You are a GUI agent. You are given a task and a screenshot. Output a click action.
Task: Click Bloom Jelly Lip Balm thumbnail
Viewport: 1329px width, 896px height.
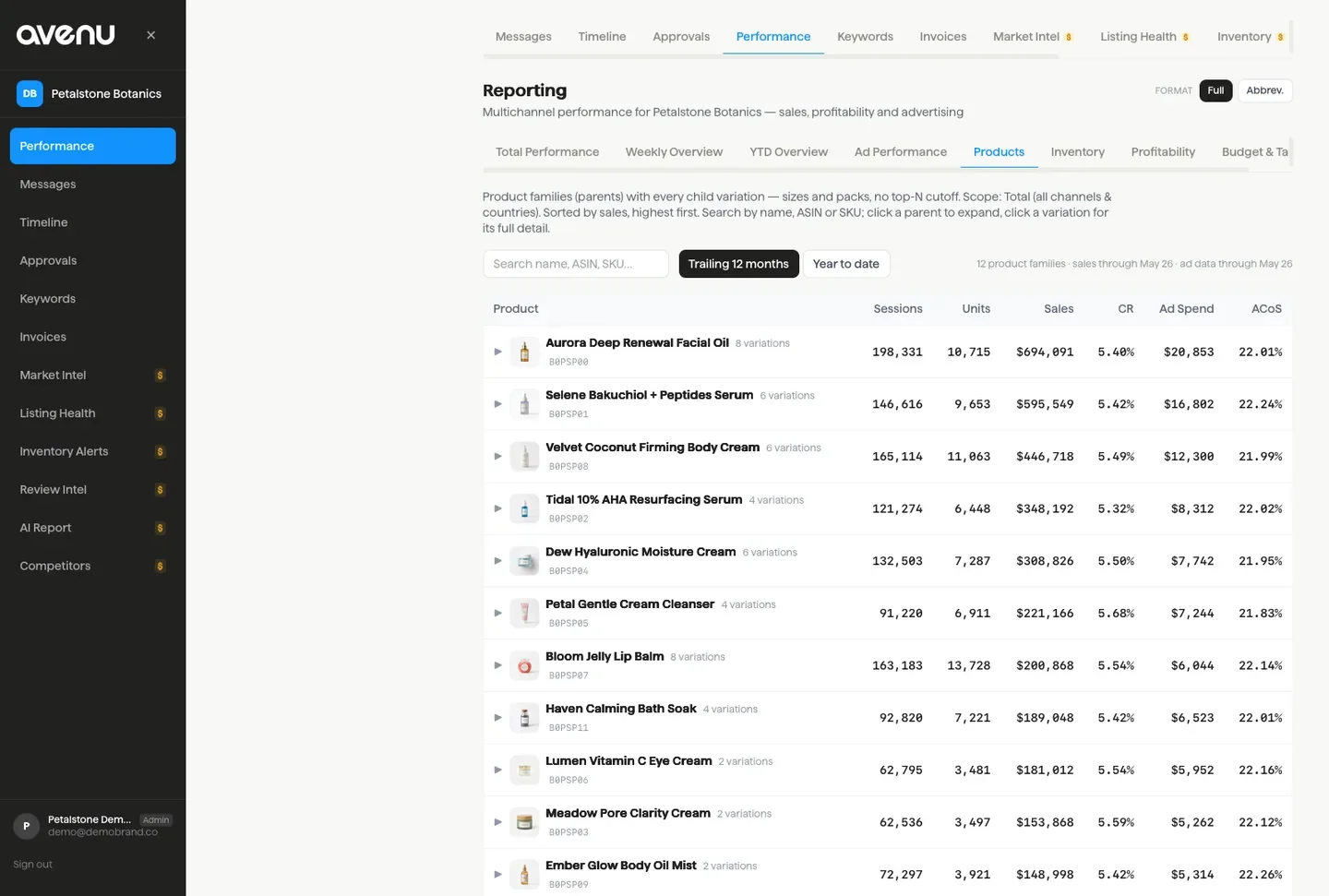(x=524, y=665)
